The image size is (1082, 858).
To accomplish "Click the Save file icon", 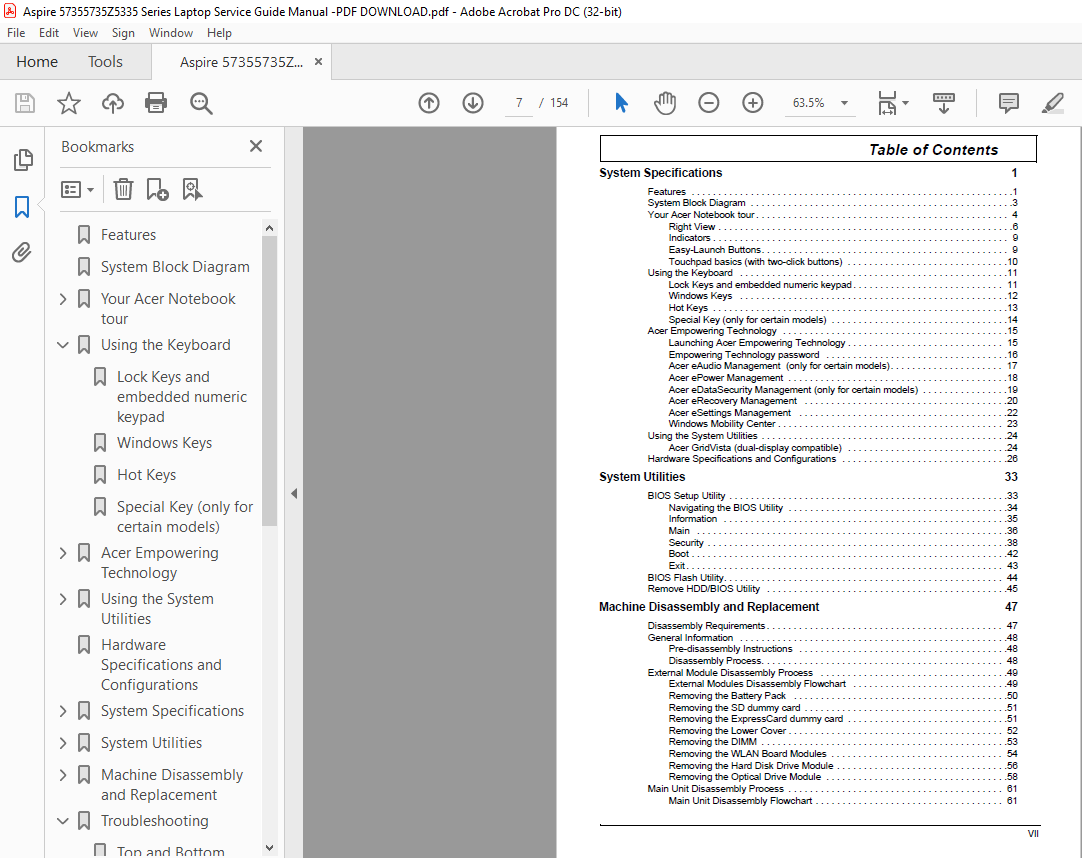I will pos(25,103).
